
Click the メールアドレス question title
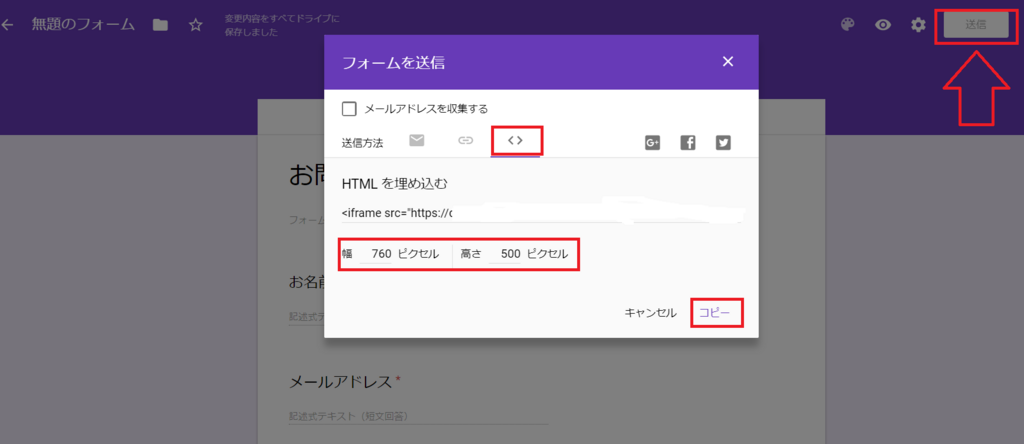pos(340,381)
